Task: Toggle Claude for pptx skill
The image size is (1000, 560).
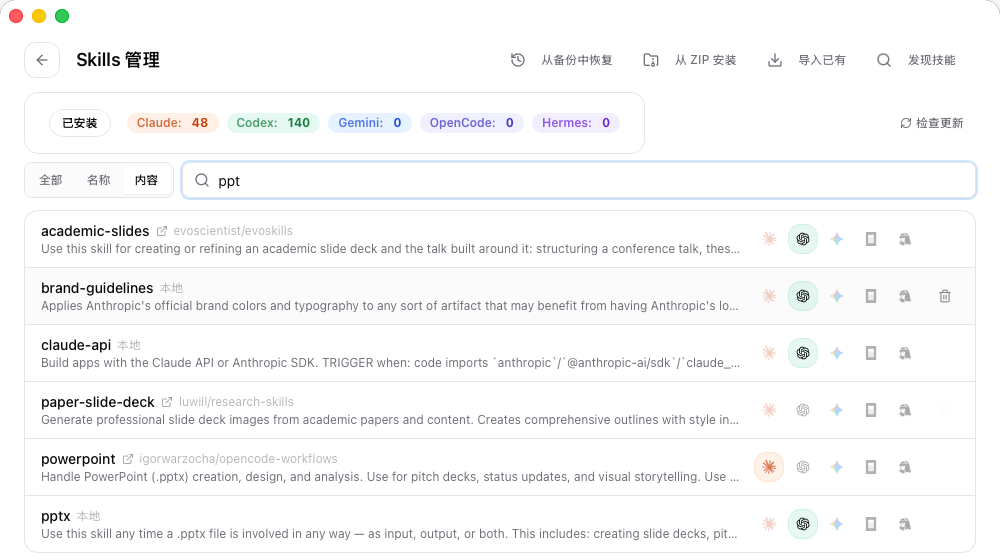Action: 769,524
